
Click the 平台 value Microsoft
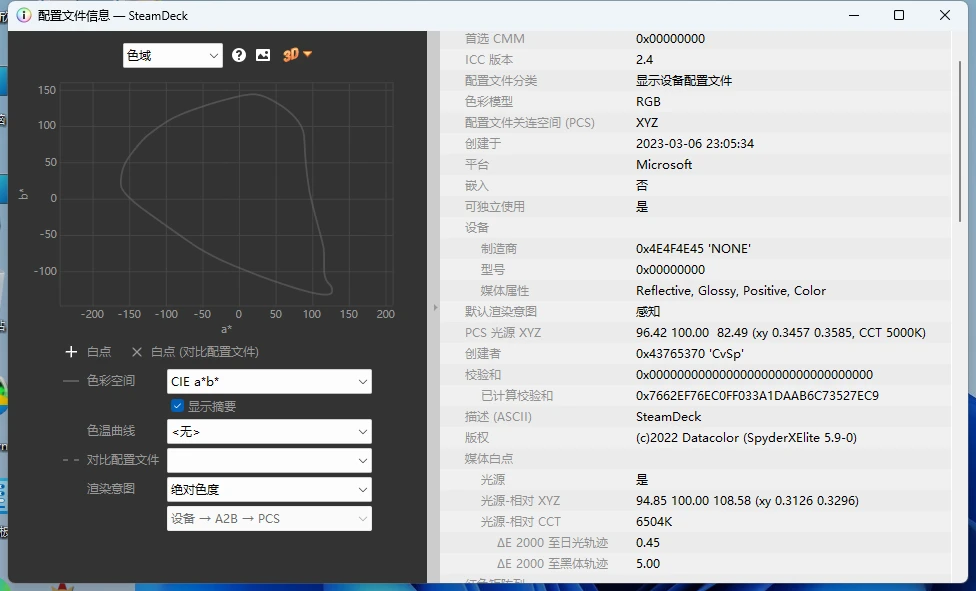(664, 164)
